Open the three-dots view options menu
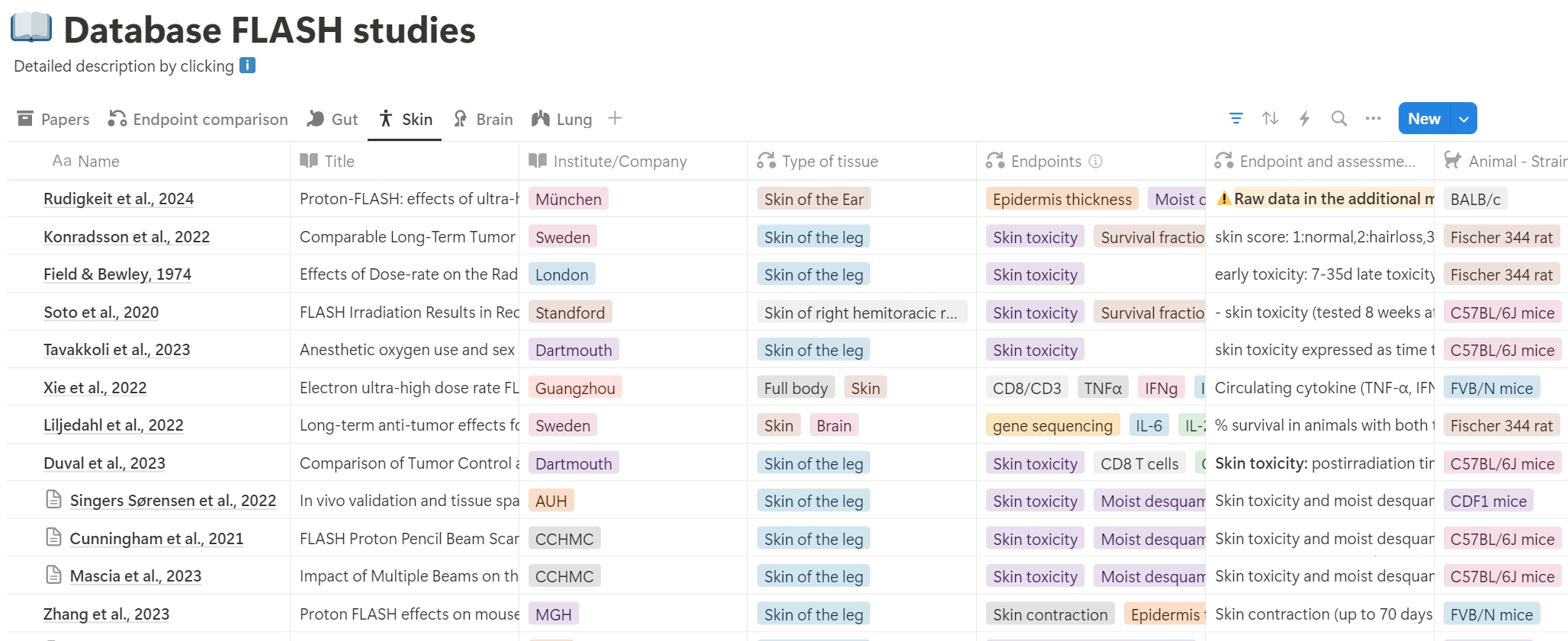This screenshot has height=641, width=1568. coord(1373,119)
